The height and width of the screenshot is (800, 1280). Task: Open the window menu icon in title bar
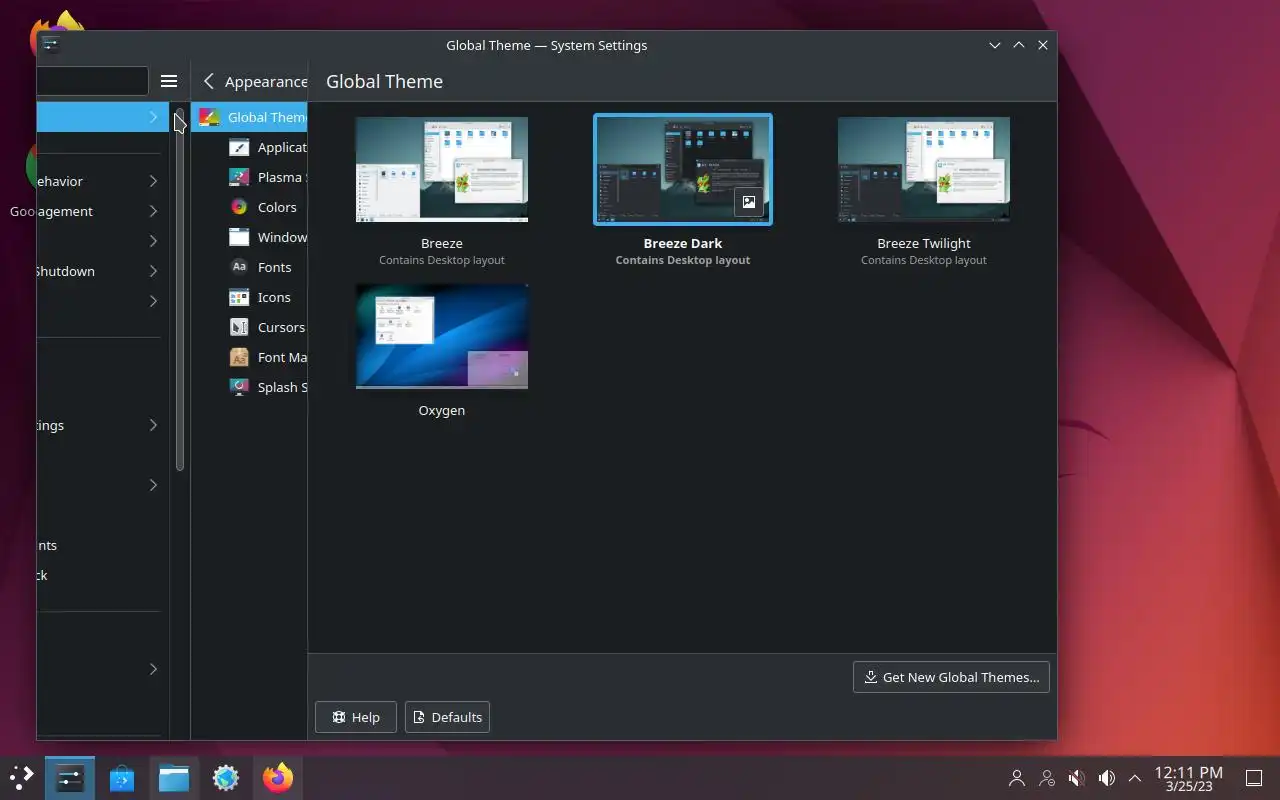(x=51, y=45)
